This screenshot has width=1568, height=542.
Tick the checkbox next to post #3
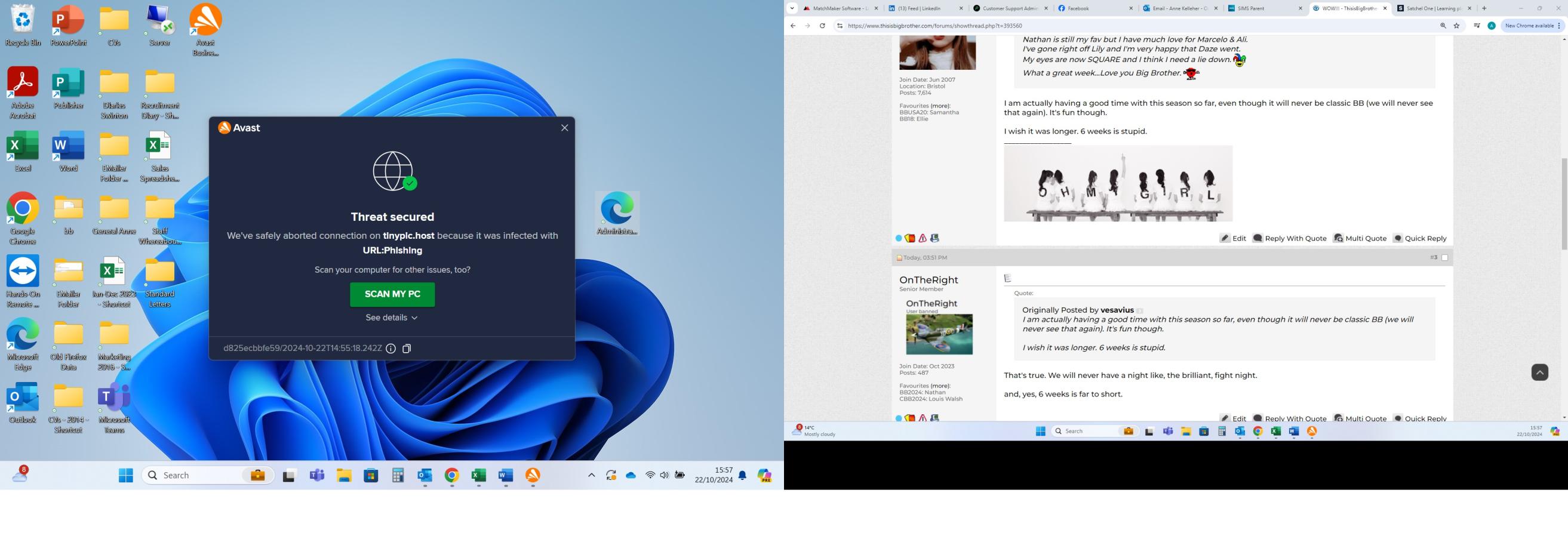pyautogui.click(x=1444, y=258)
